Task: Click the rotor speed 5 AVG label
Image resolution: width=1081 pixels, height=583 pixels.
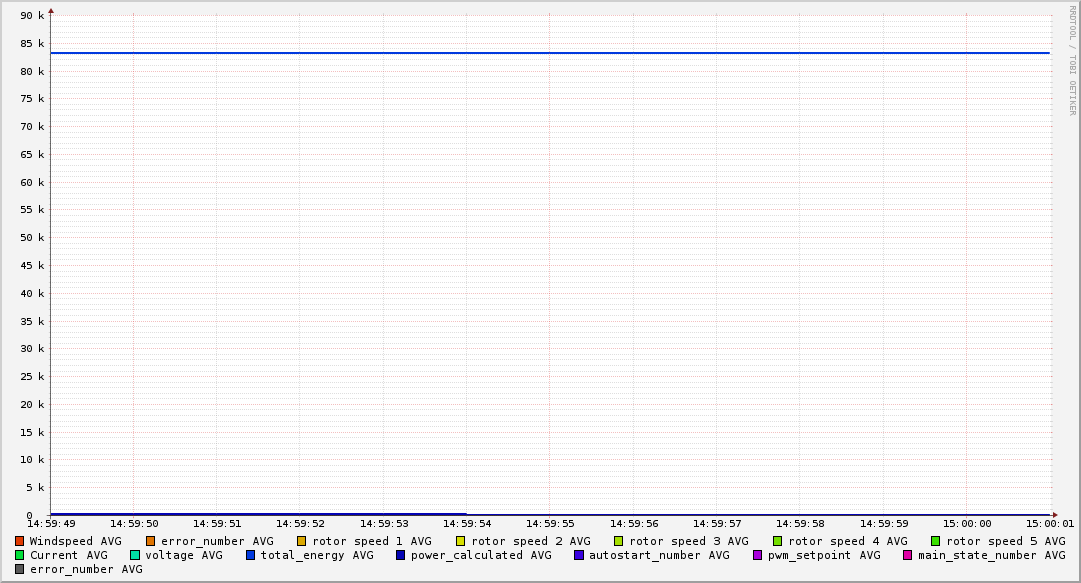Action: 1005,541
